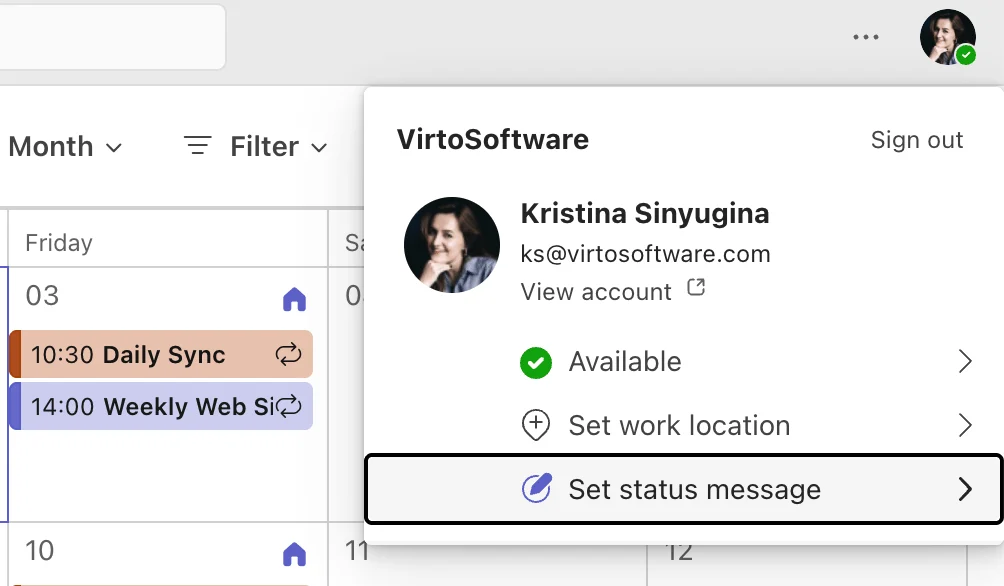The image size is (1004, 586).
Task: Select date 10 in calendar
Action: click(40, 551)
